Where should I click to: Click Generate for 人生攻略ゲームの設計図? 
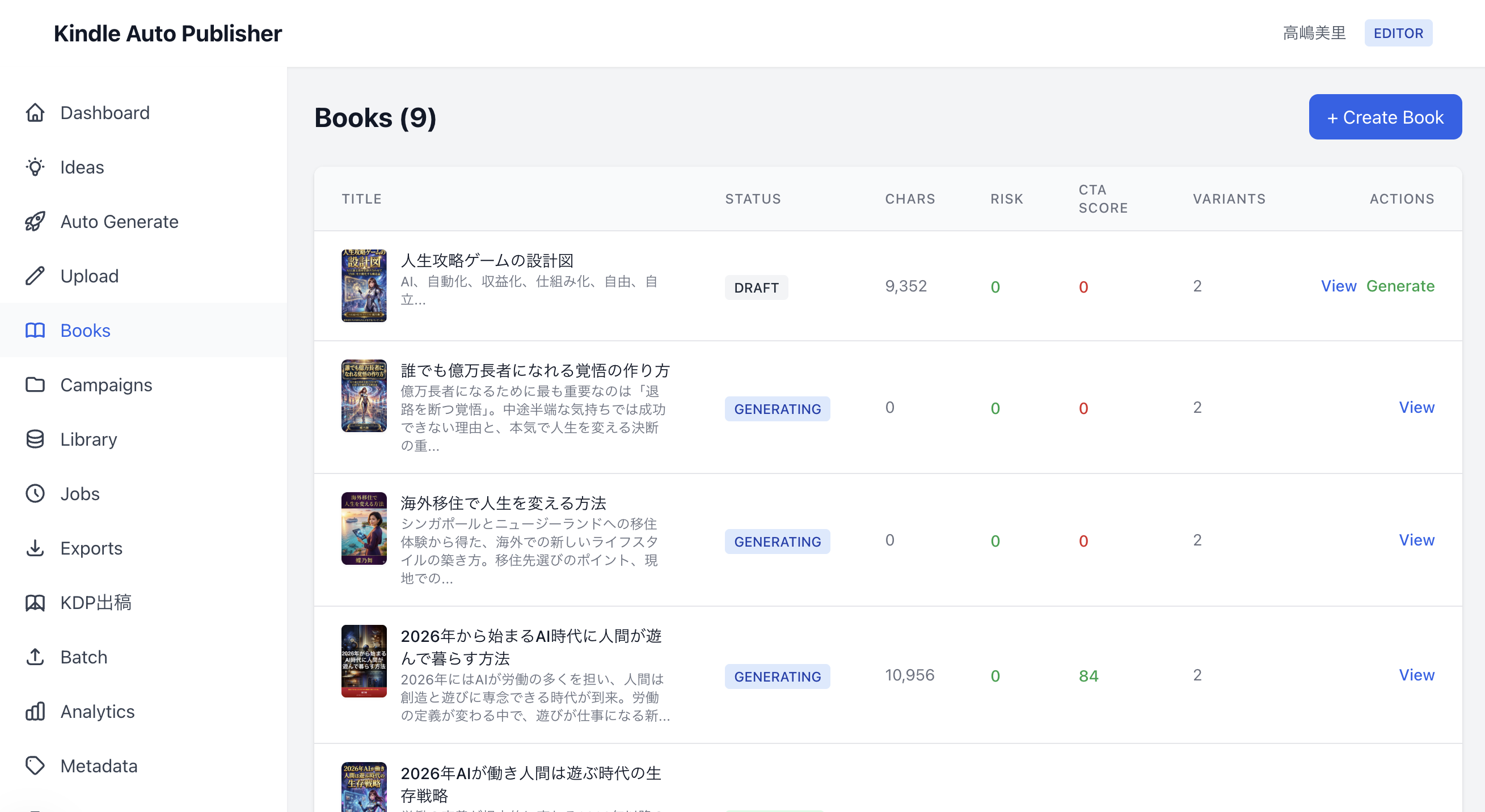coord(1402,286)
